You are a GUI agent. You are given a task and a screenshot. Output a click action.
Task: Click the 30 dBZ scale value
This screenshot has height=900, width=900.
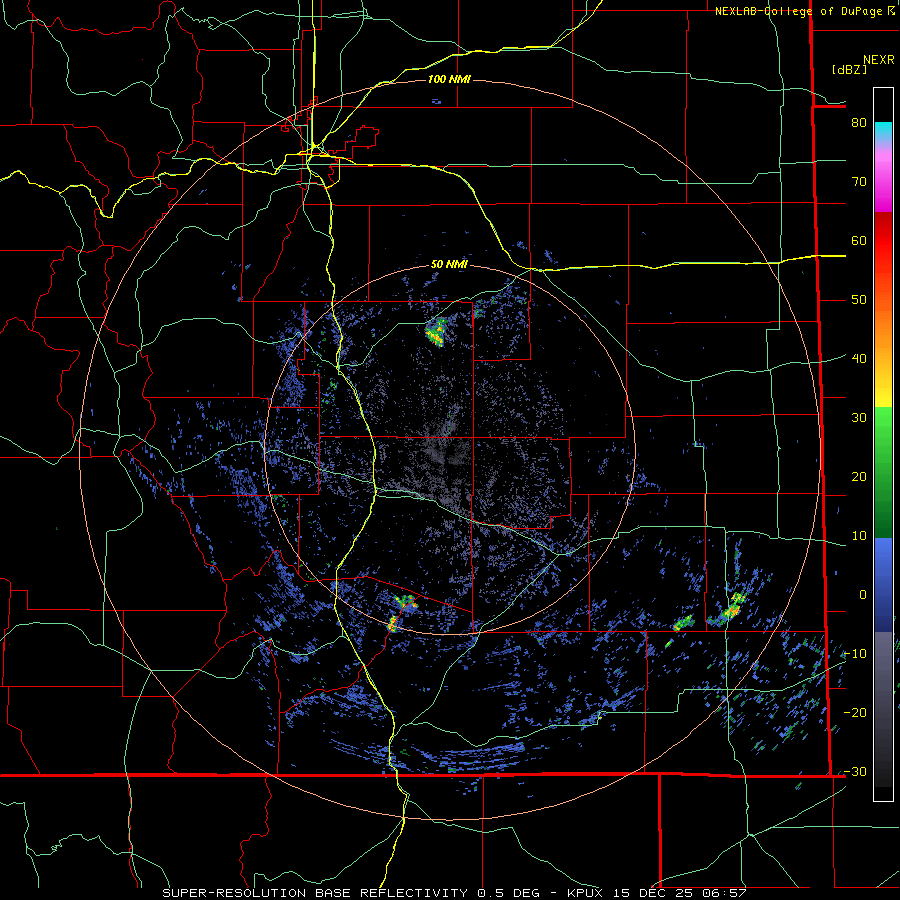(859, 417)
